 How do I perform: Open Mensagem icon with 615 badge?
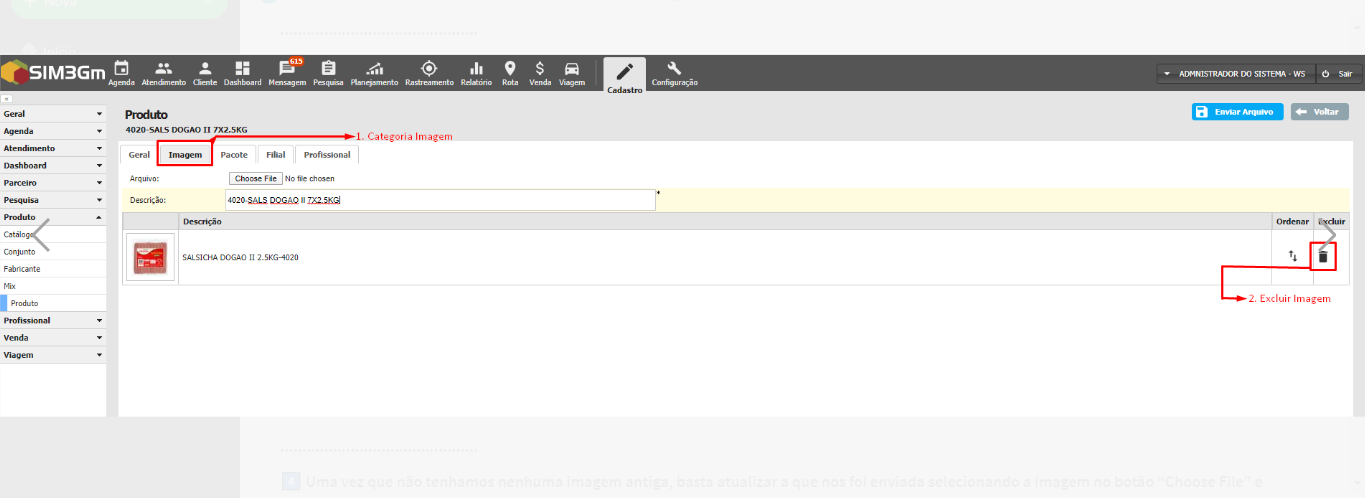(287, 68)
